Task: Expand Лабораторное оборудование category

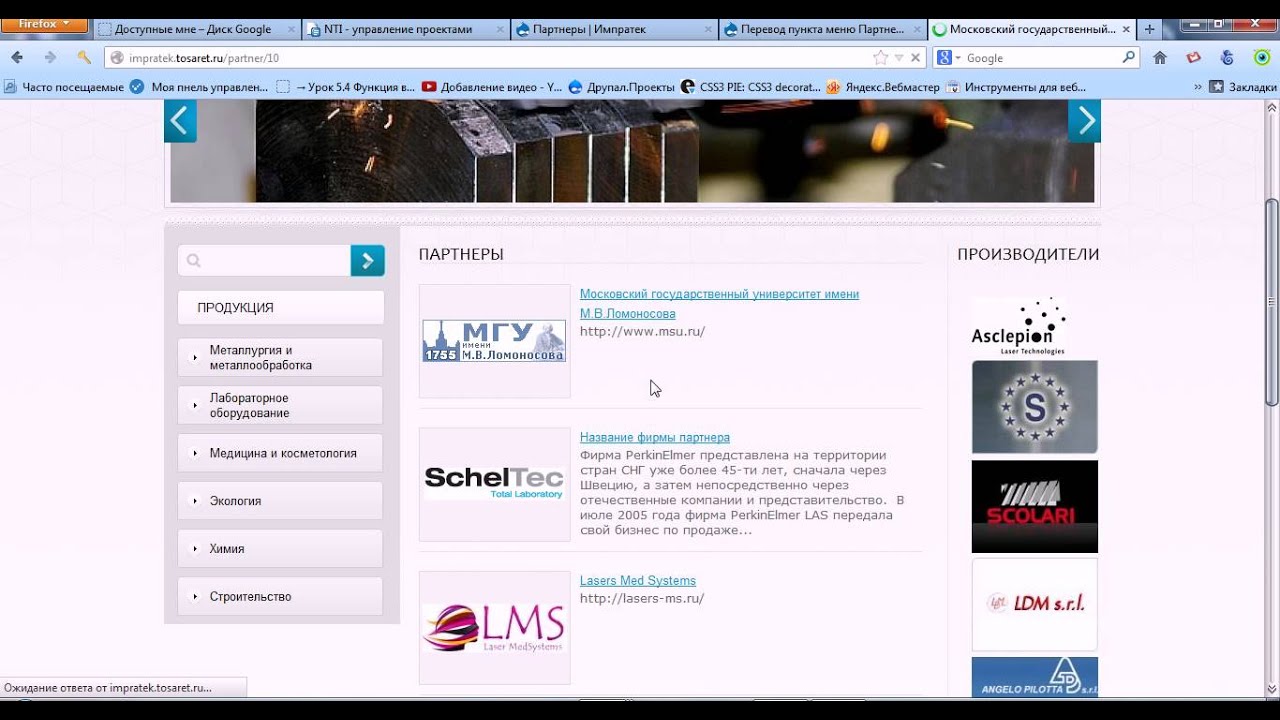Action: click(281, 405)
